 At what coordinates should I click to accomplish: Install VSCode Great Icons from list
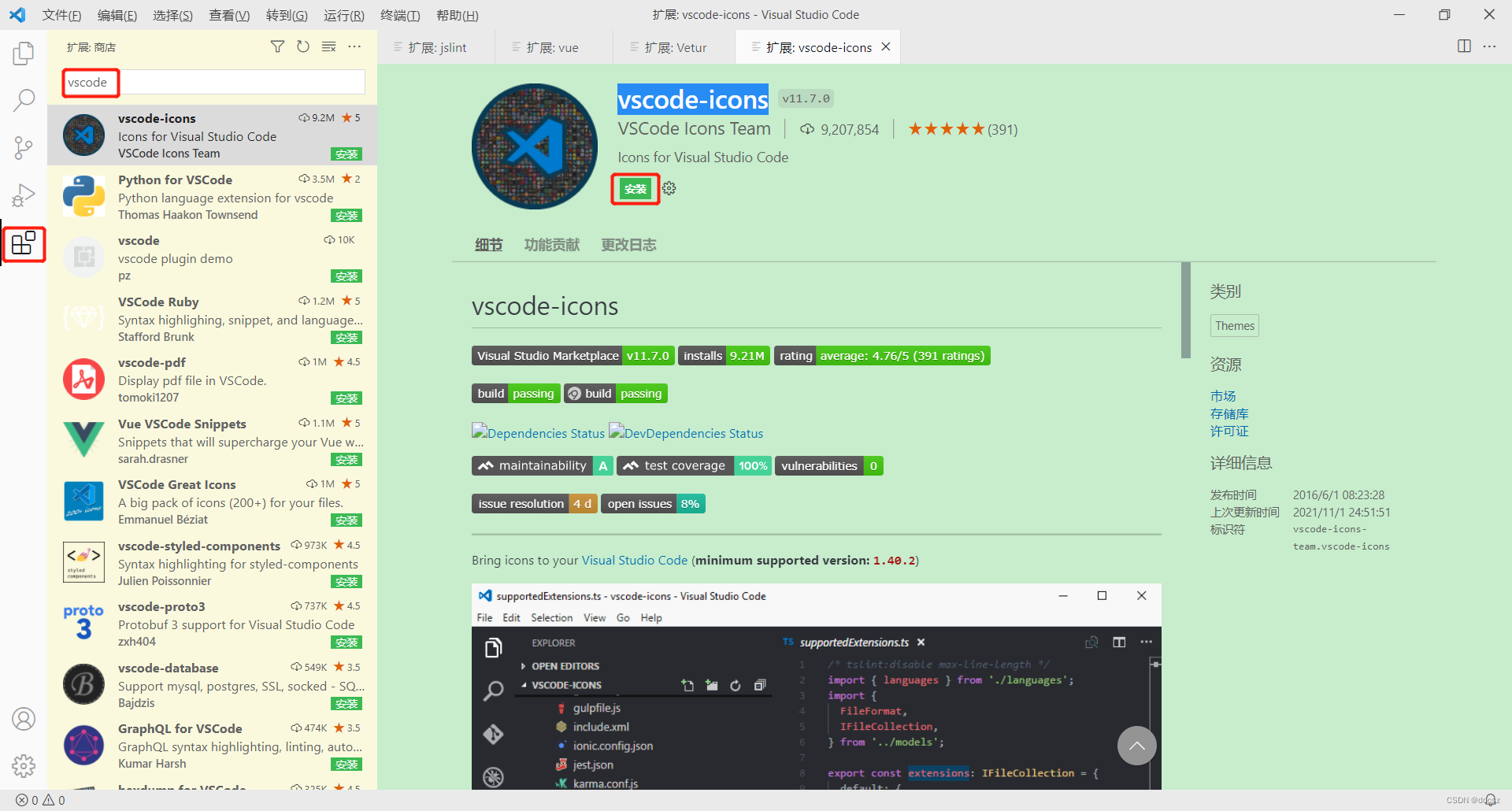click(346, 520)
